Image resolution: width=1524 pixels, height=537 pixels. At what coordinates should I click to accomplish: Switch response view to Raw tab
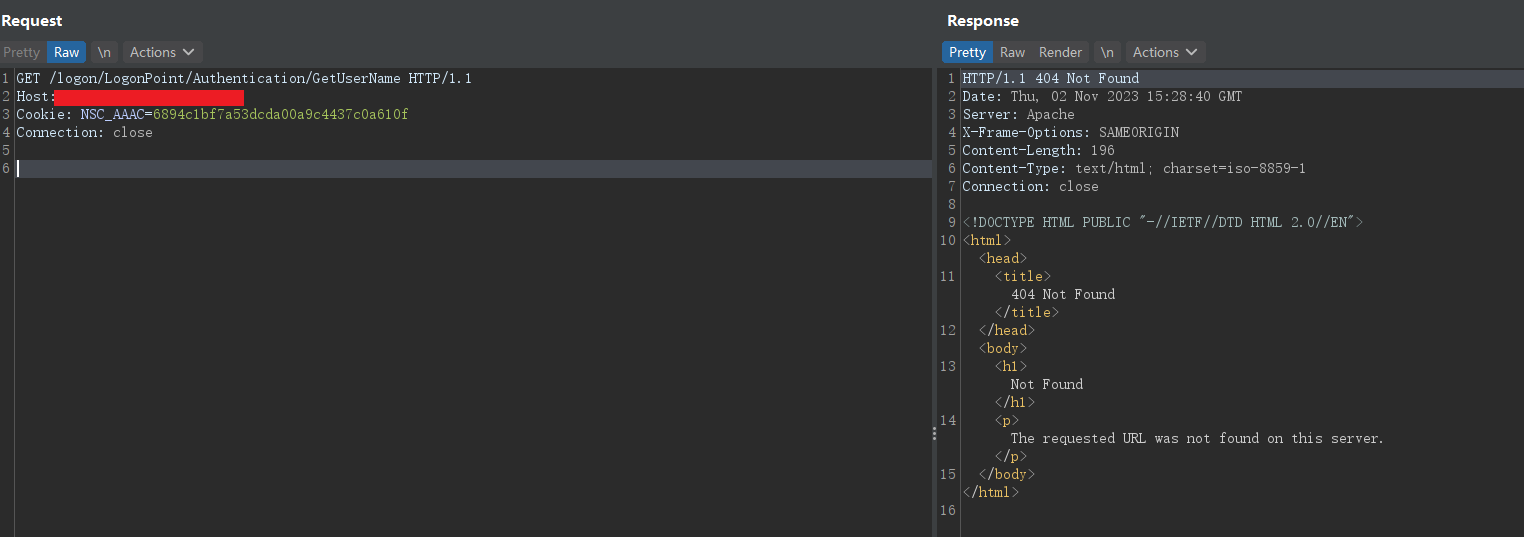1012,52
